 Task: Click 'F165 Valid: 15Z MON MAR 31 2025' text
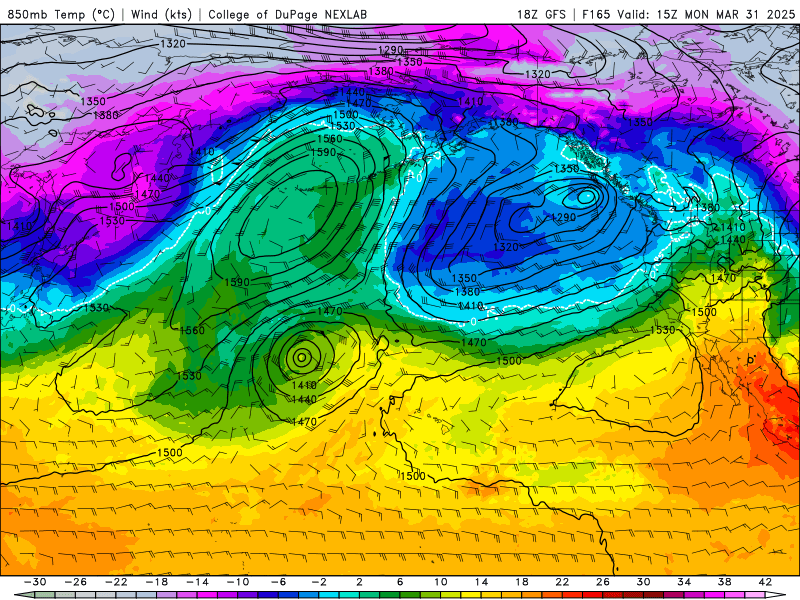click(688, 14)
